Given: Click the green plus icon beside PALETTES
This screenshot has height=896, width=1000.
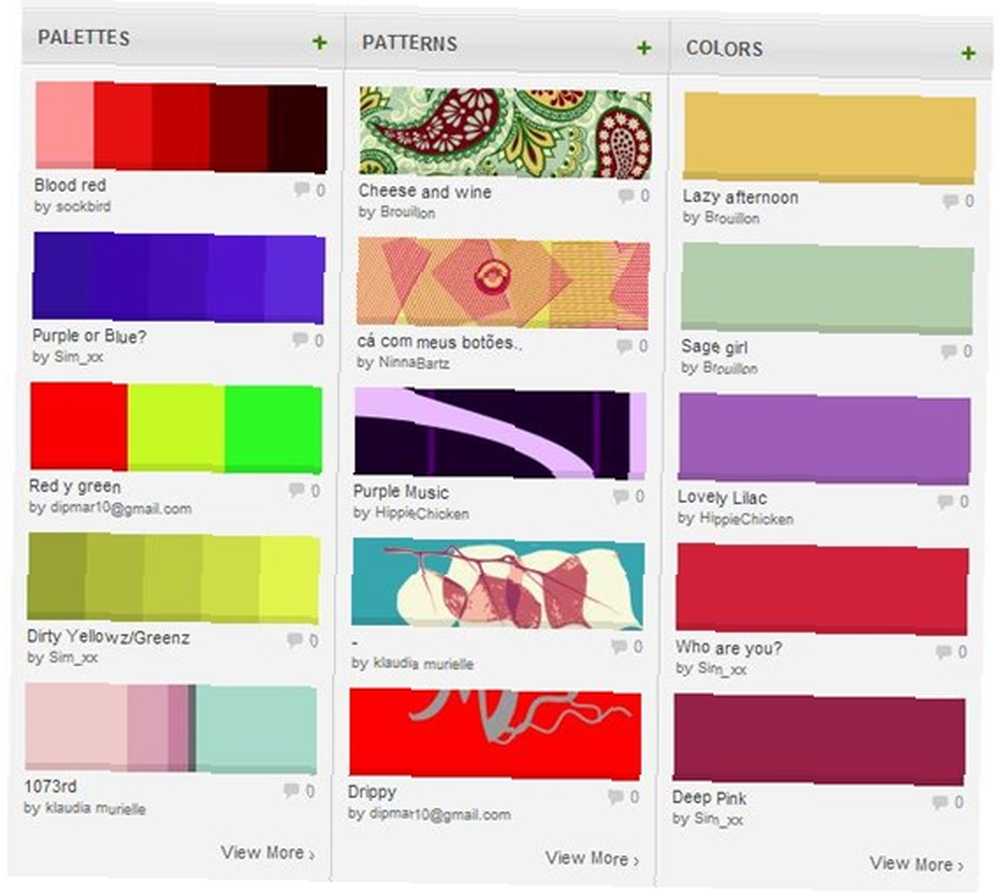Looking at the screenshot, I should 320,42.
